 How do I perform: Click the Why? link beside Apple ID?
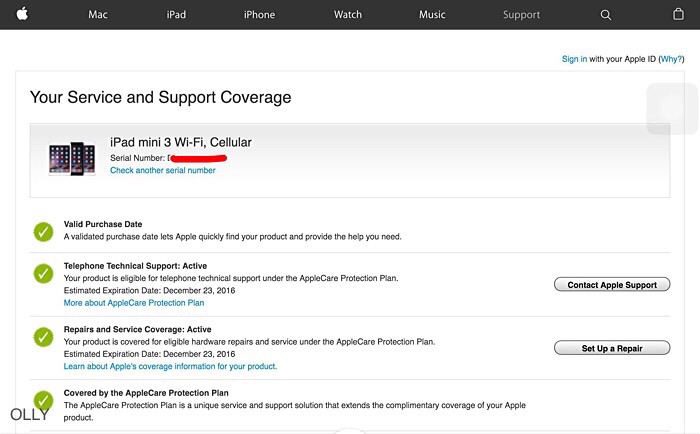672,59
